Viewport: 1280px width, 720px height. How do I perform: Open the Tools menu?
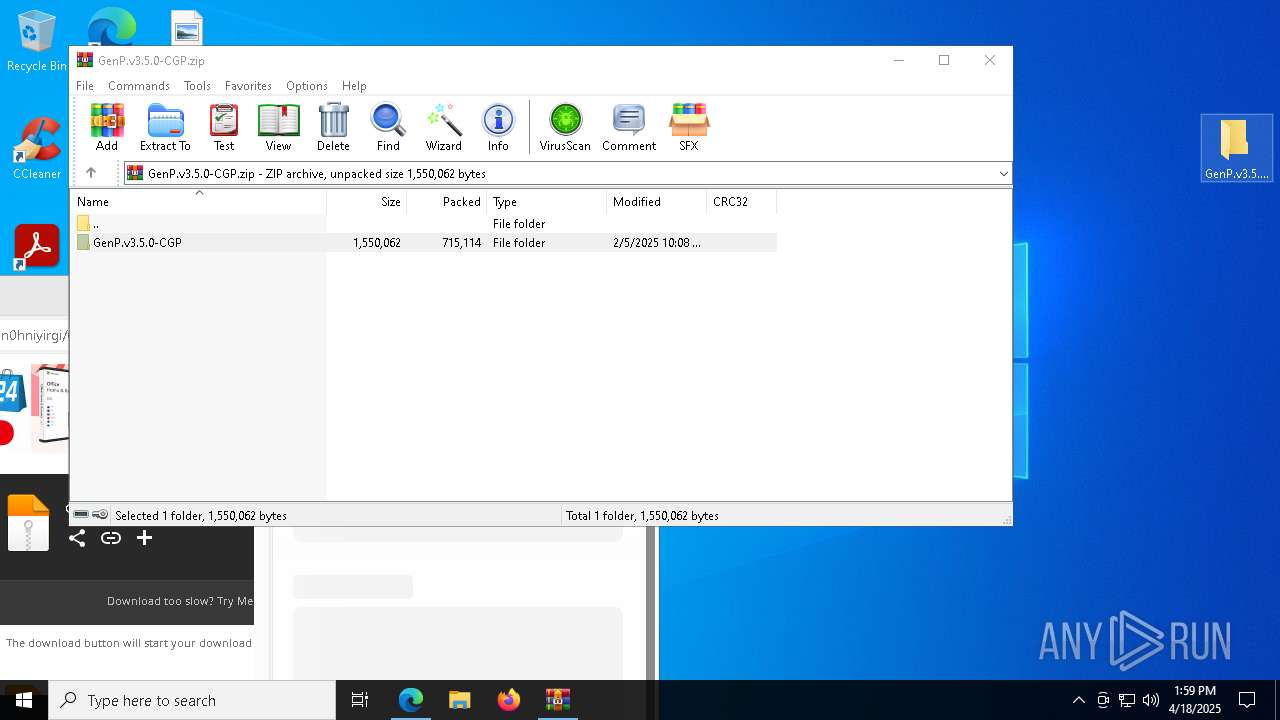point(197,86)
